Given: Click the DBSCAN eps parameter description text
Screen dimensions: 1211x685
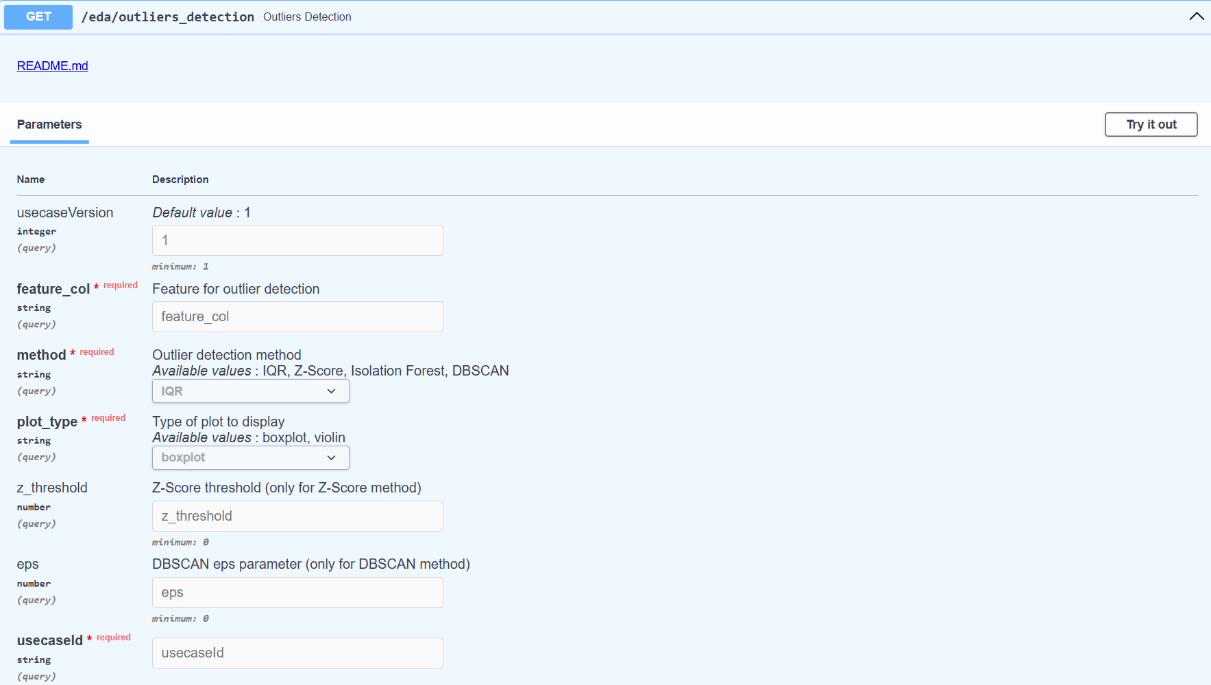Looking at the screenshot, I should [x=311, y=564].
